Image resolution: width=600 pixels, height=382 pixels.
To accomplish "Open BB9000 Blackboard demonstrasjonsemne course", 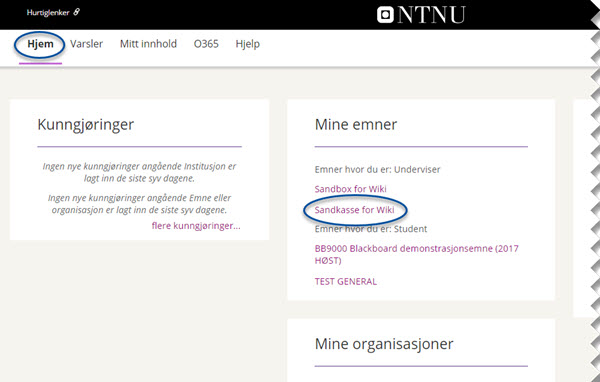I will coord(416,255).
